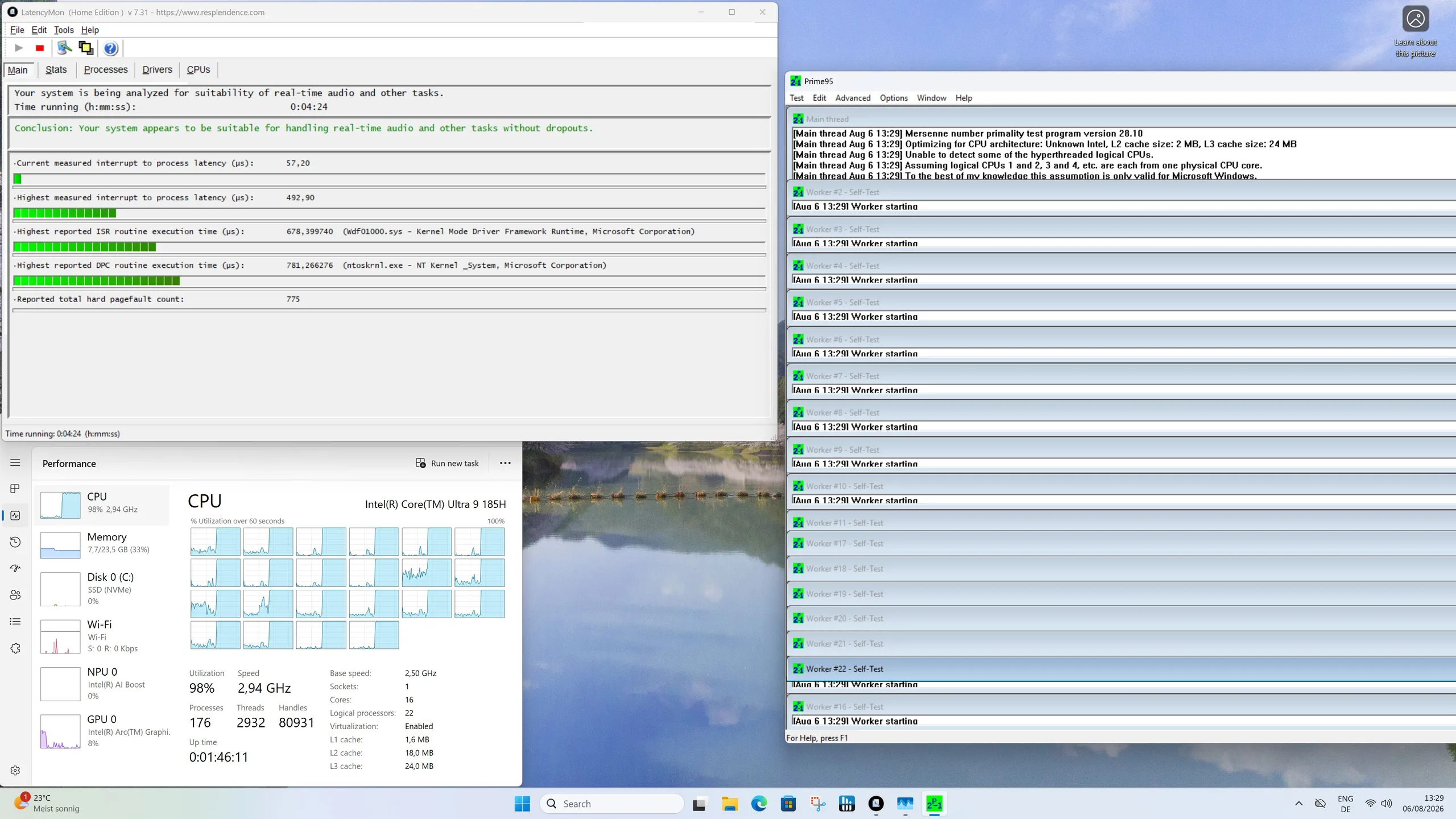Click the taskbar Search box
The width and height of the screenshot is (1456, 819).
point(611,804)
